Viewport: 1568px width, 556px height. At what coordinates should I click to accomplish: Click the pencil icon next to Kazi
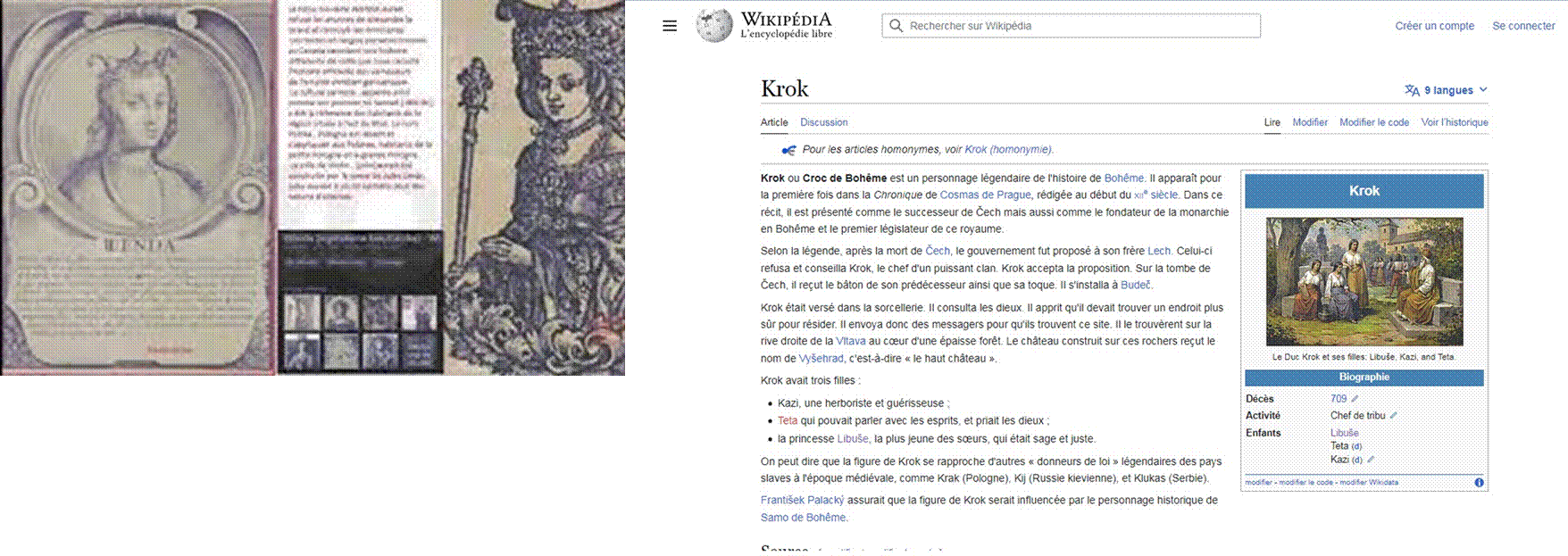pos(1371,460)
